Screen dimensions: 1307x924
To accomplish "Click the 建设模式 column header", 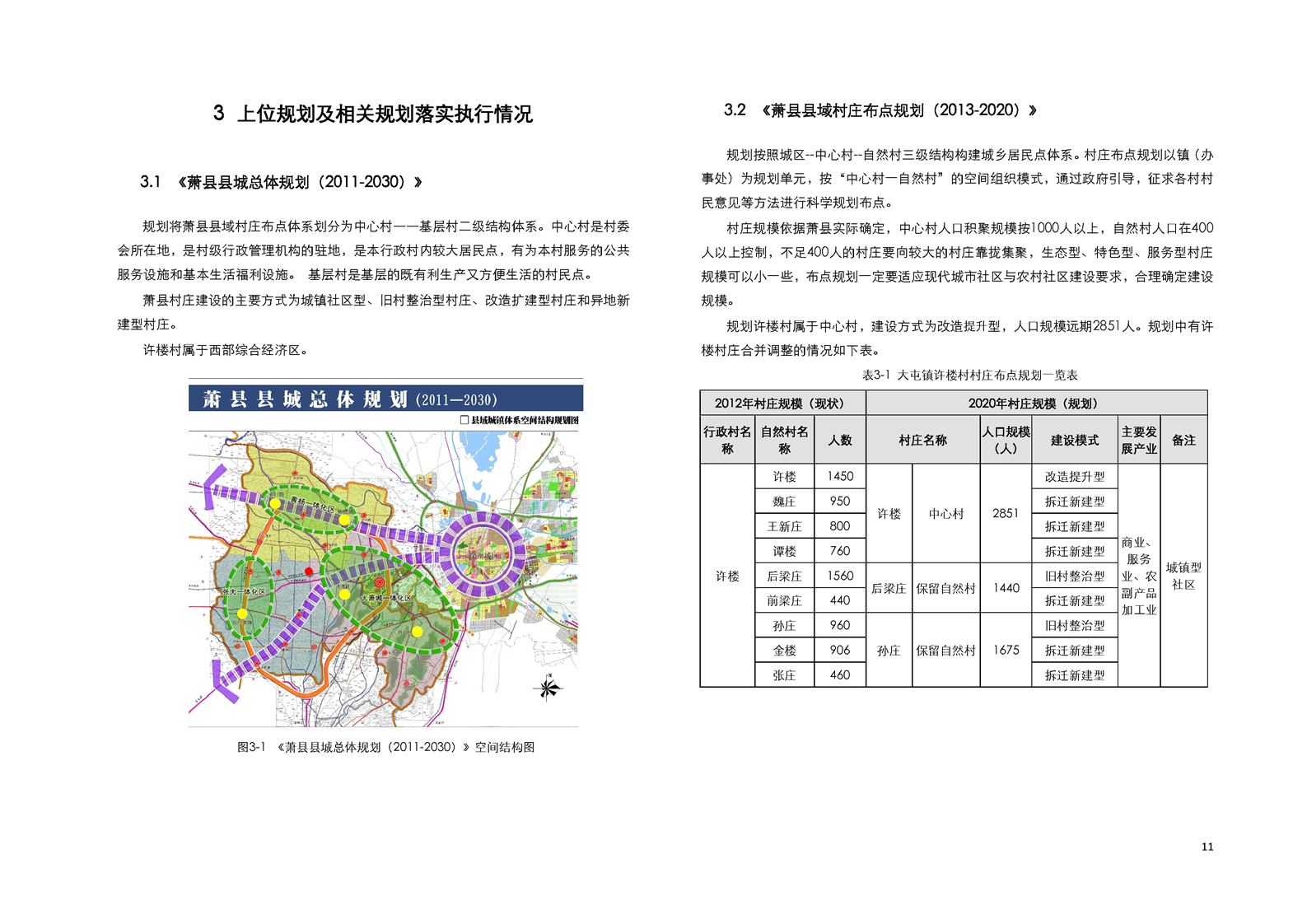I will coord(1074,441).
